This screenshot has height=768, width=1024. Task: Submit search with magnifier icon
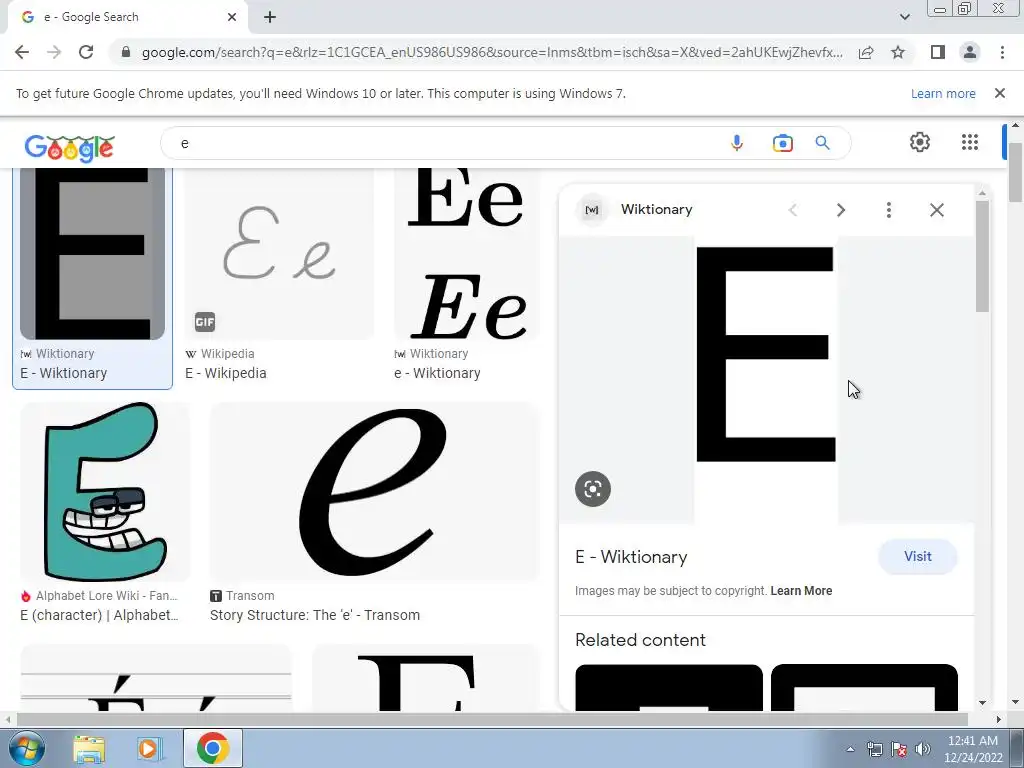point(822,143)
